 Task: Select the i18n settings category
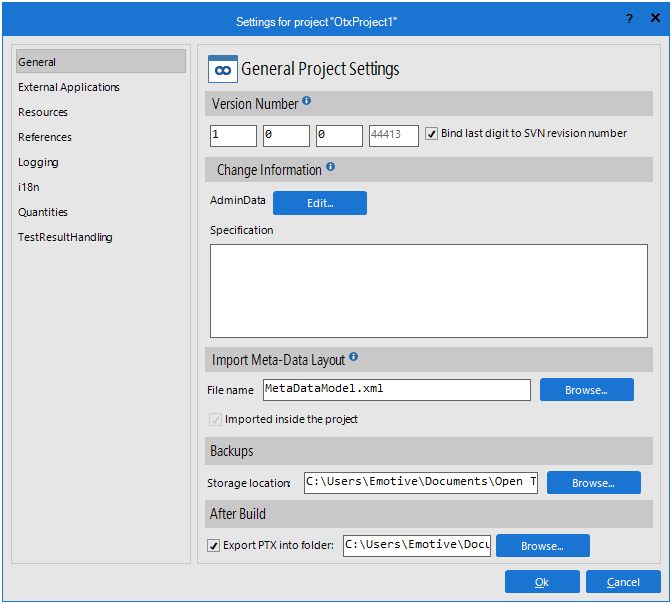[29, 187]
